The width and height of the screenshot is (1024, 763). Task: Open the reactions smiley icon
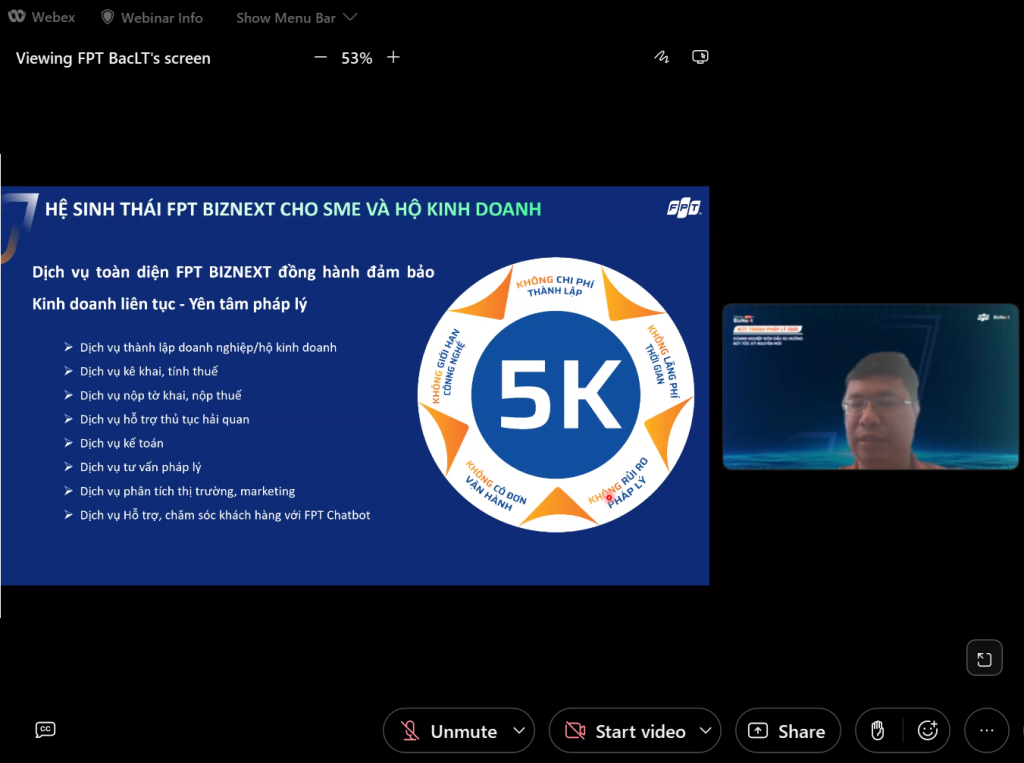click(x=928, y=731)
